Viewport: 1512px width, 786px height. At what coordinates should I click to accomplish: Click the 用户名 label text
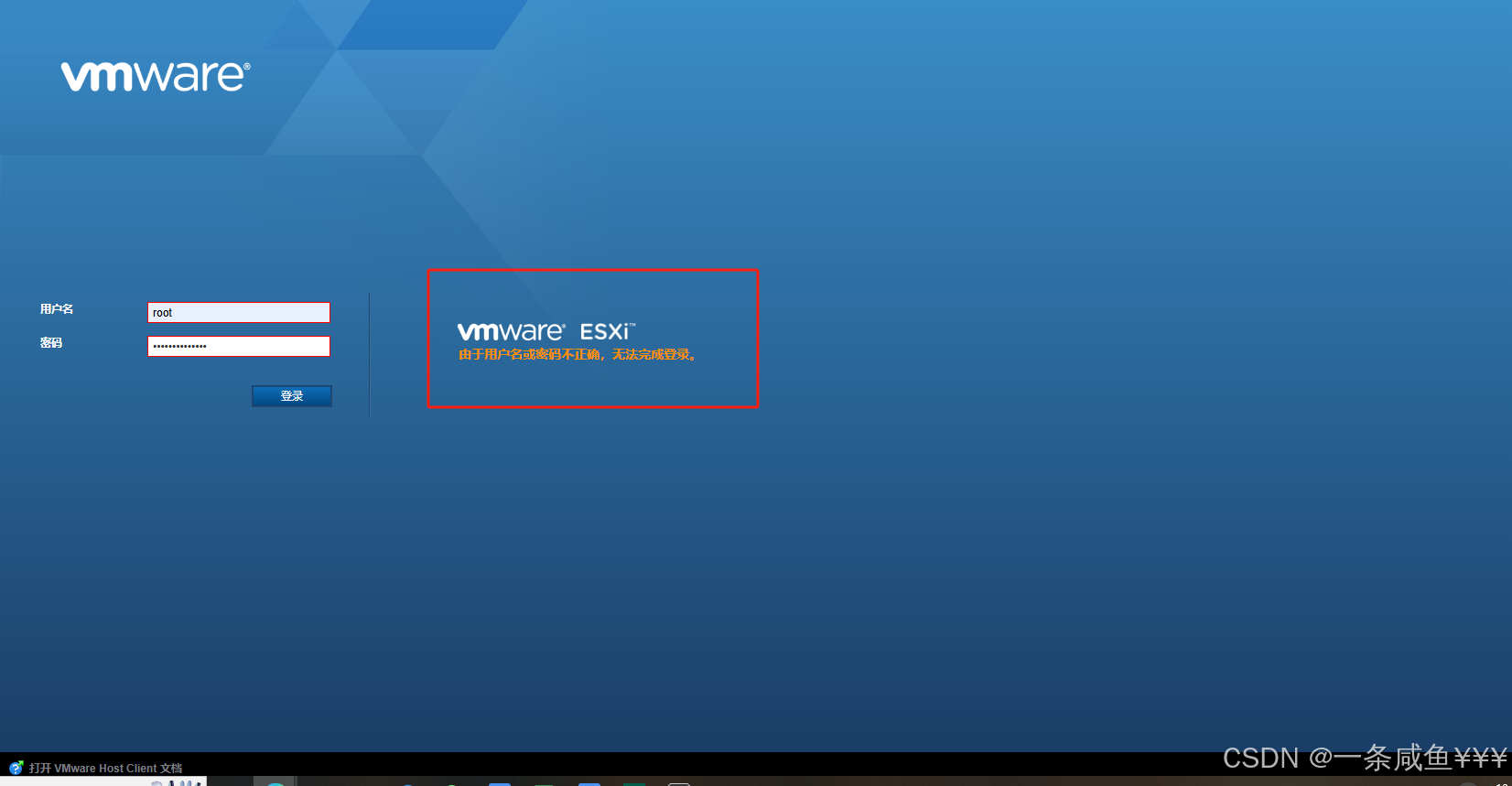pyautogui.click(x=57, y=309)
